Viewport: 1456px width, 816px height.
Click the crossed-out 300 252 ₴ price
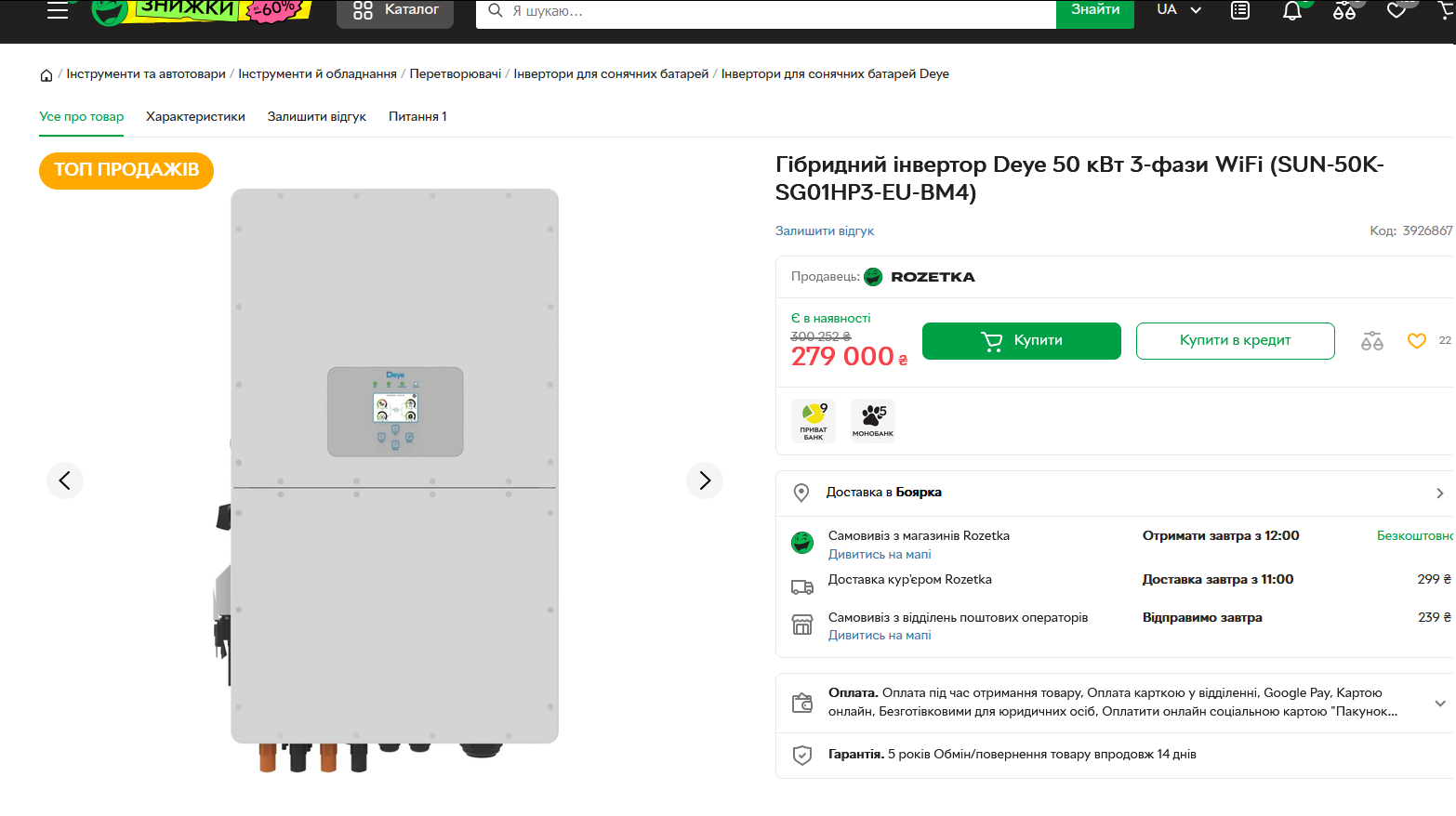coord(820,336)
